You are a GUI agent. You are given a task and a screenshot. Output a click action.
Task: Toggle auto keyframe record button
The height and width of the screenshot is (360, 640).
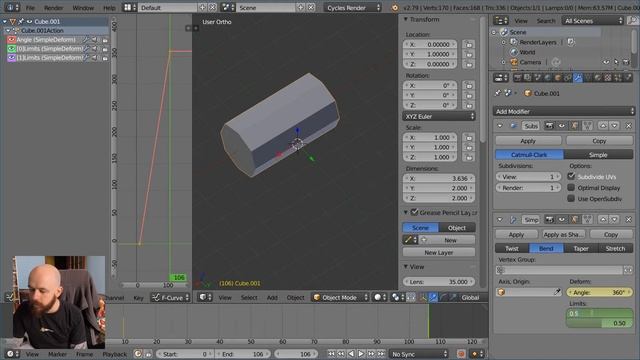coord(461,354)
